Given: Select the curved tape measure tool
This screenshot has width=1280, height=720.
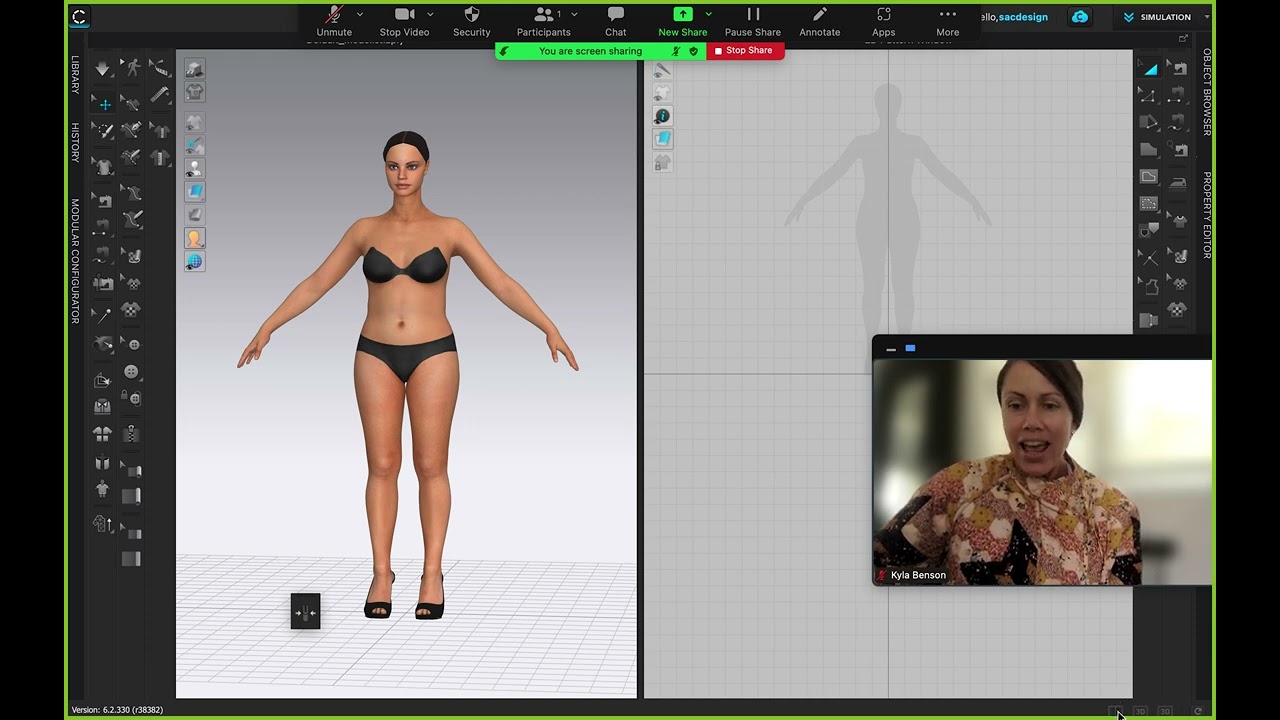Looking at the screenshot, I should point(160,68).
